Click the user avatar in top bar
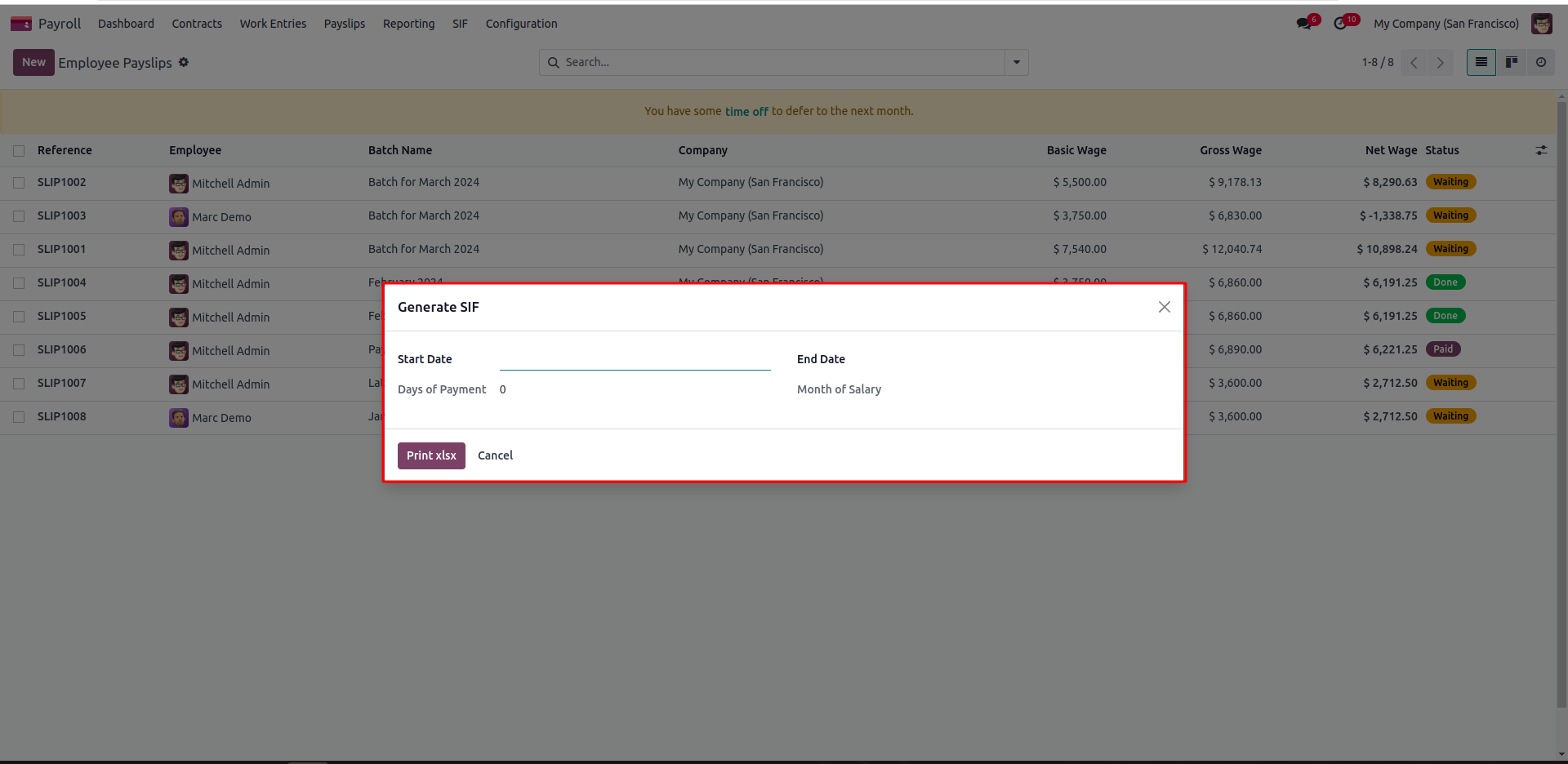Image resolution: width=1568 pixels, height=764 pixels. [x=1541, y=24]
